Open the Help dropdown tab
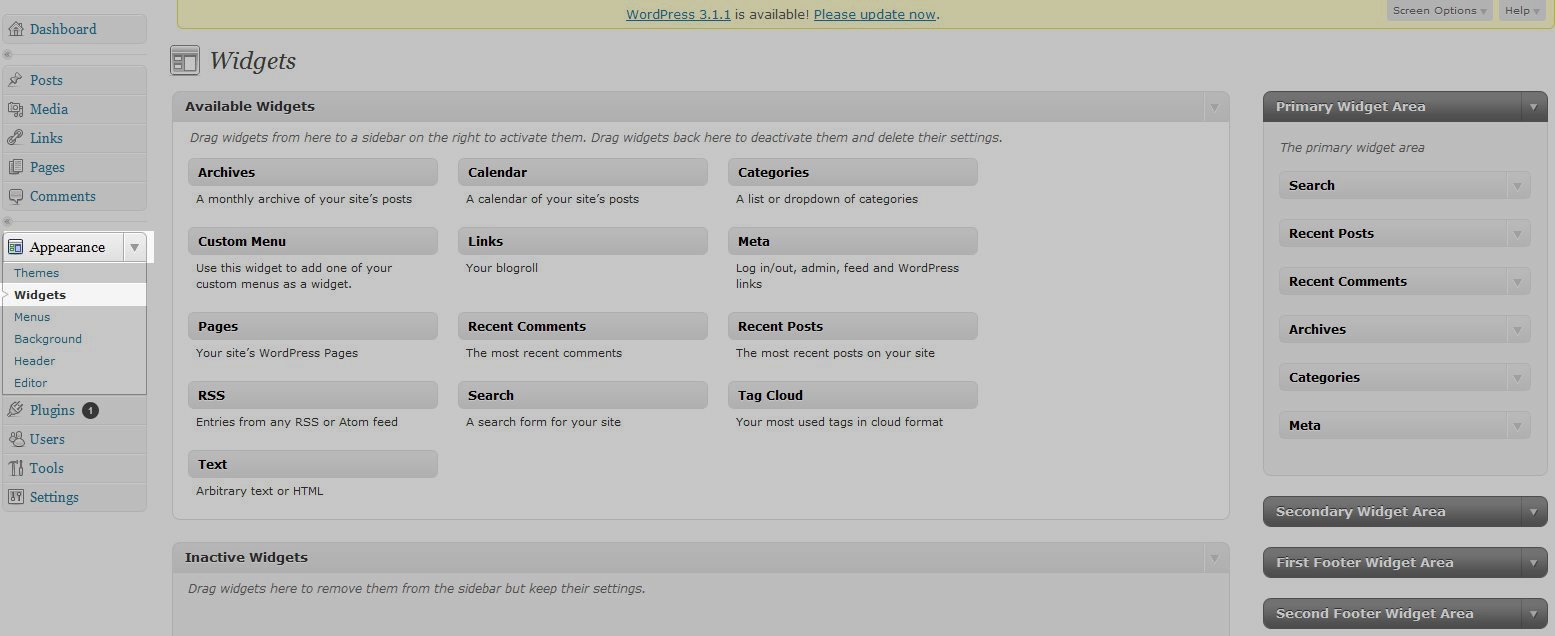The image size is (1555, 636). pos(1522,11)
